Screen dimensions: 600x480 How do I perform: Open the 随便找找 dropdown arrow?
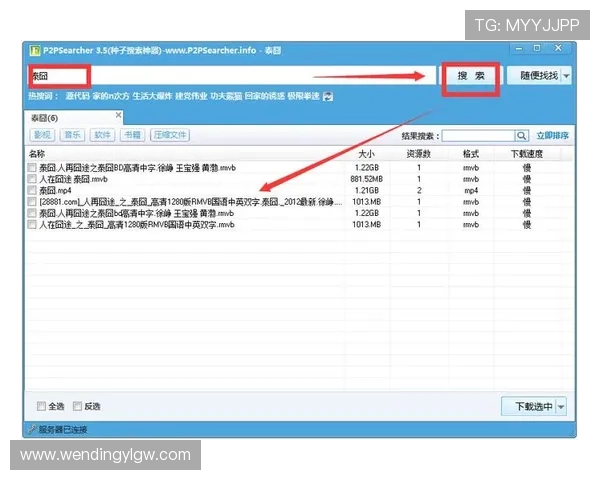click(566, 76)
